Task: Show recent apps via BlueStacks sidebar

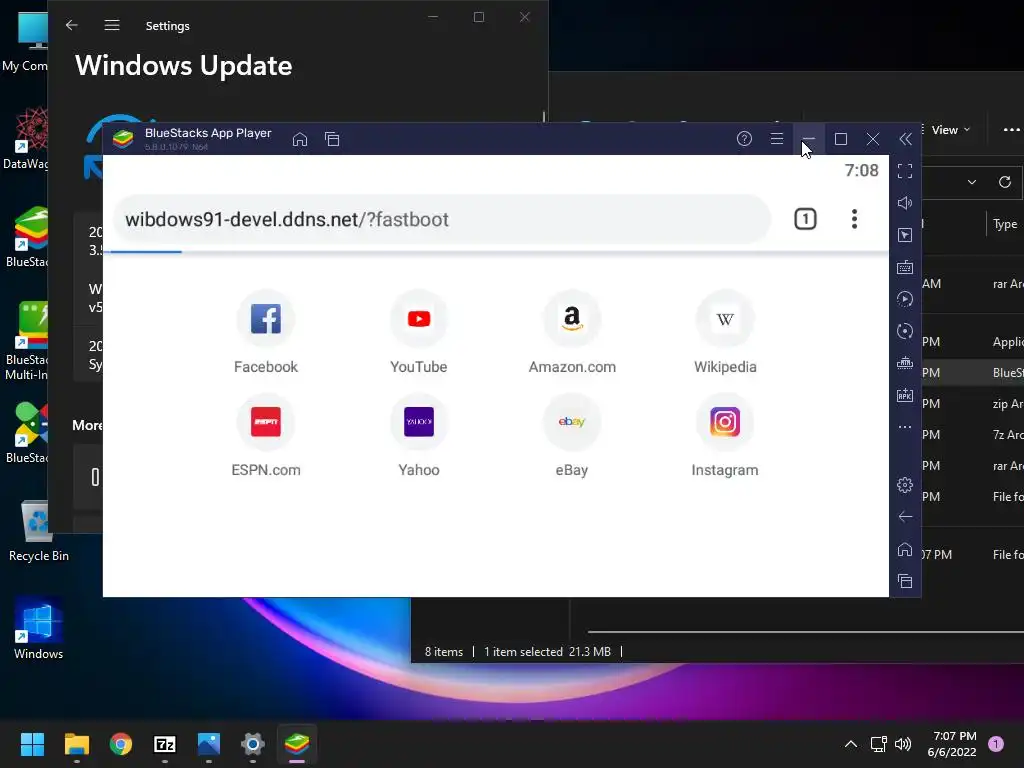Action: (x=905, y=581)
